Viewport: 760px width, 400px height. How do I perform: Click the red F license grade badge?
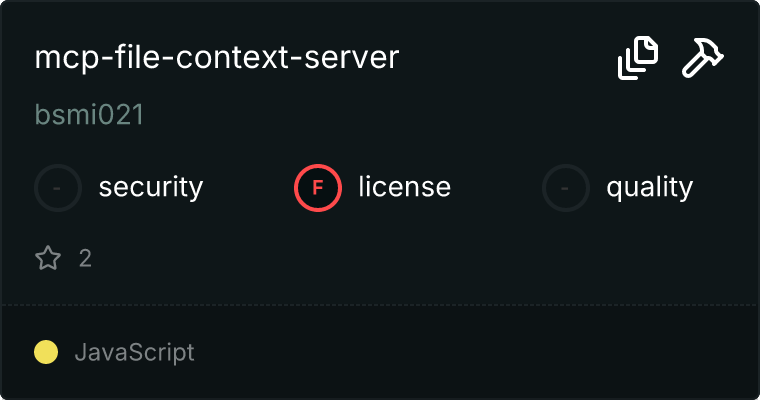click(x=318, y=187)
